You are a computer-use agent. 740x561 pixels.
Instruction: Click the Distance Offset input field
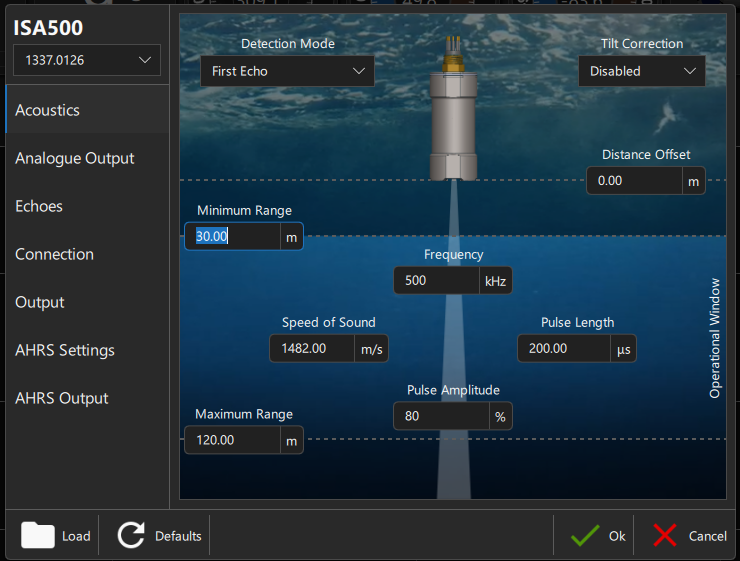click(633, 181)
